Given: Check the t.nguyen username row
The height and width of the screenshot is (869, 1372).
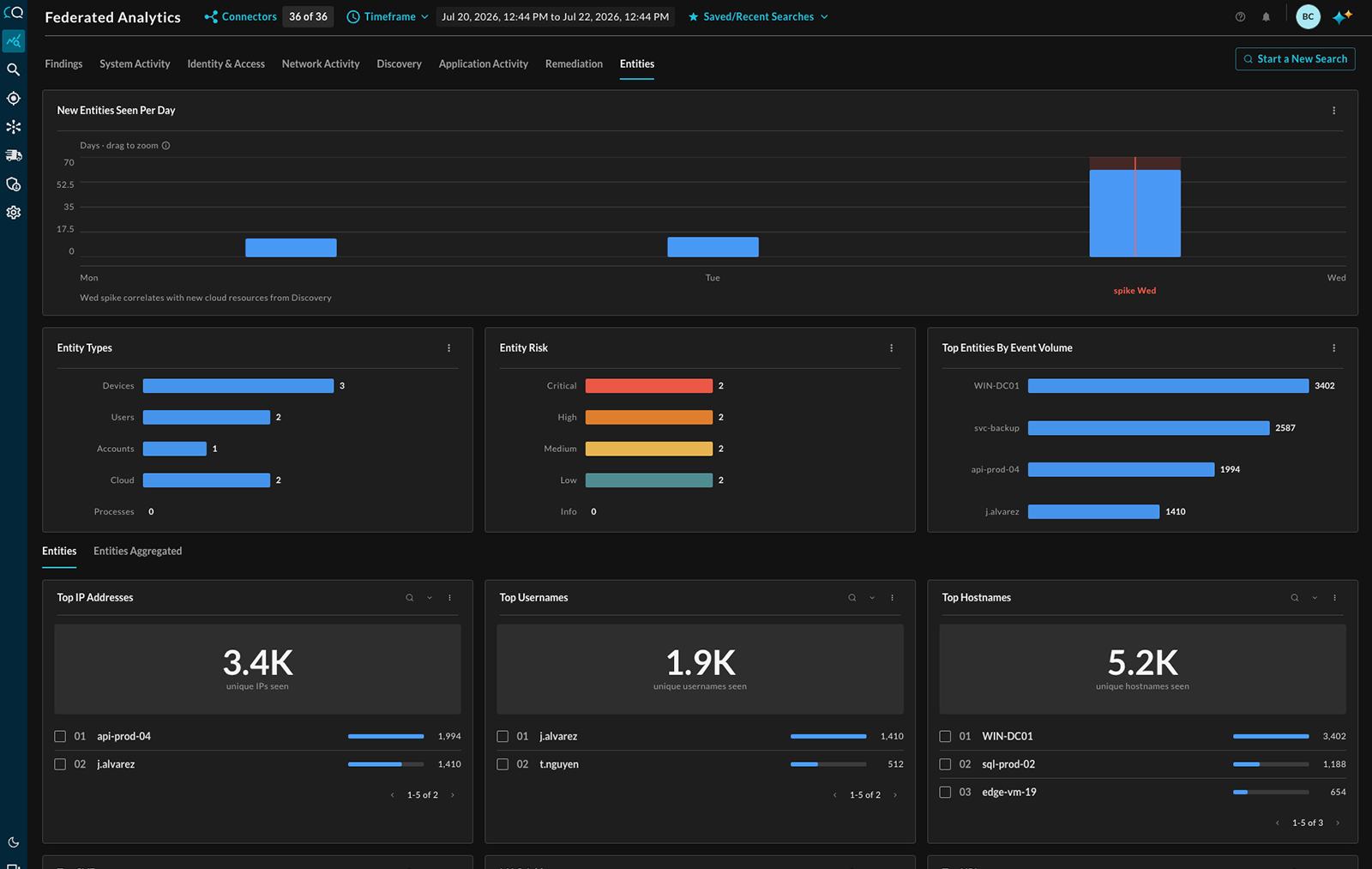Looking at the screenshot, I should click(502, 764).
